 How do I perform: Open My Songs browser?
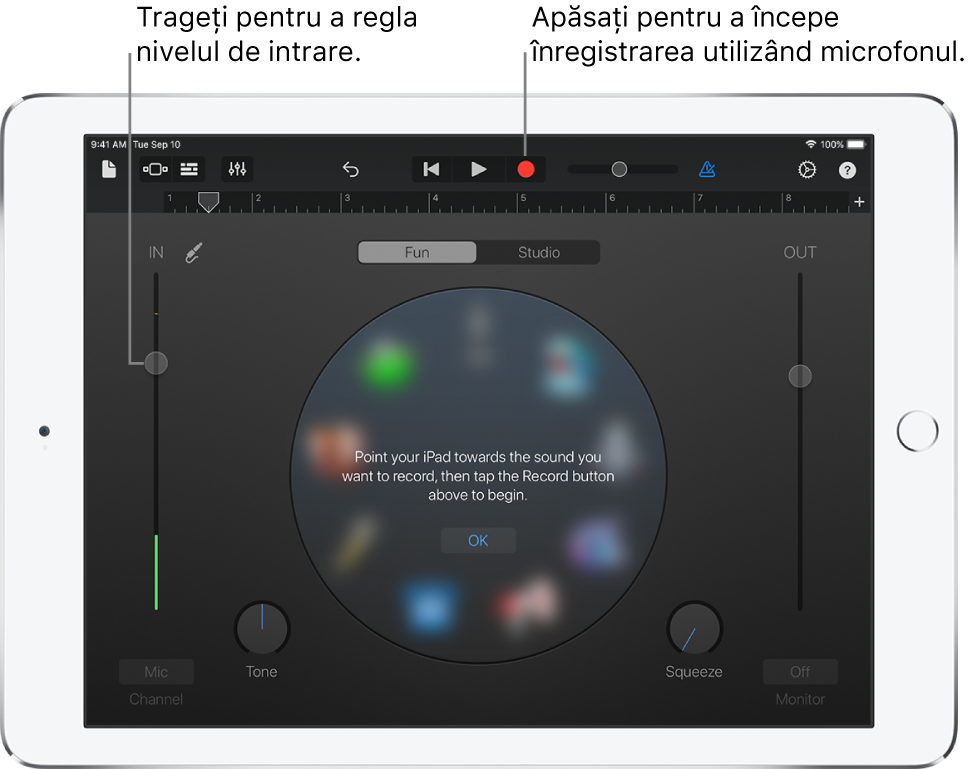tap(109, 169)
